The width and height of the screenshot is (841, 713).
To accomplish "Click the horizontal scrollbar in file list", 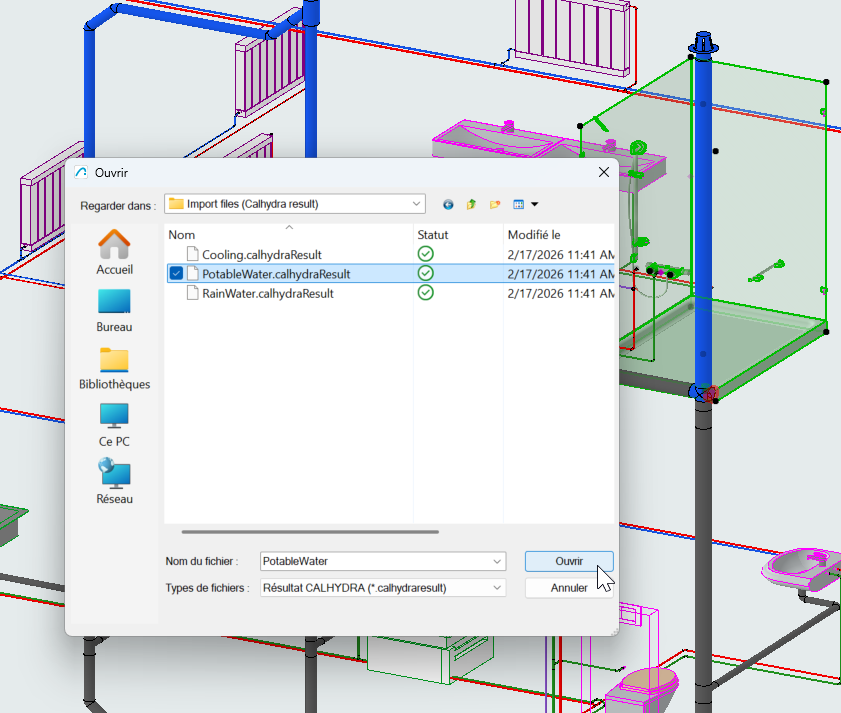I will pyautogui.click(x=310, y=532).
